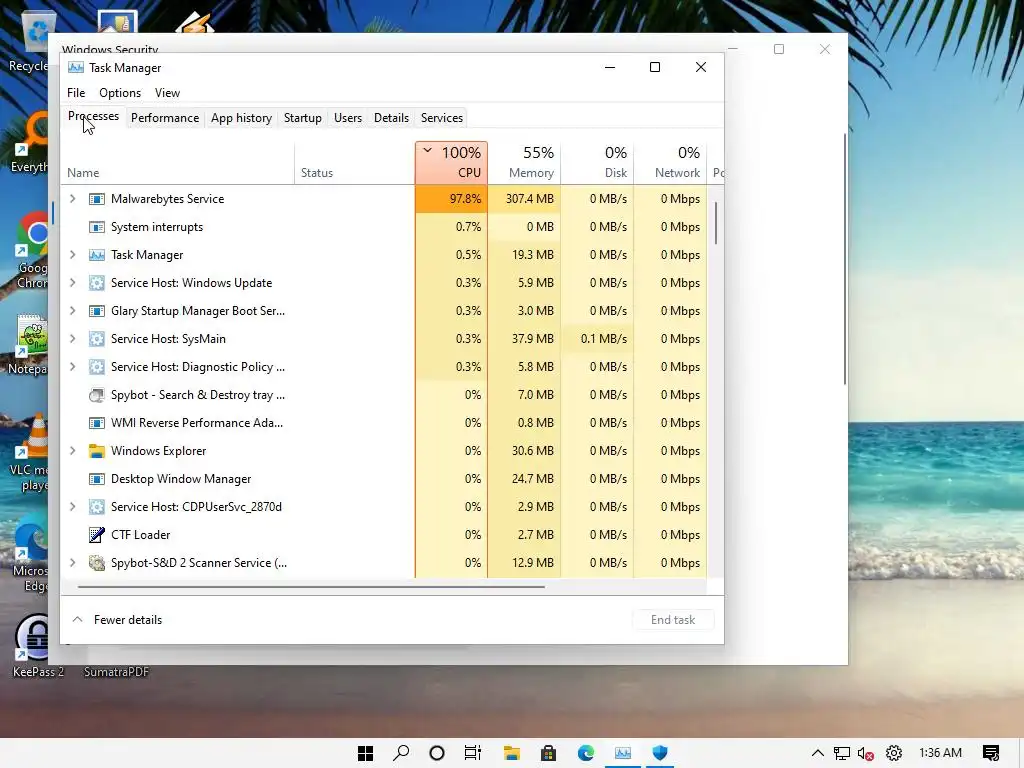
Task: Click the Task Manager title bar icon
Action: 76,68
